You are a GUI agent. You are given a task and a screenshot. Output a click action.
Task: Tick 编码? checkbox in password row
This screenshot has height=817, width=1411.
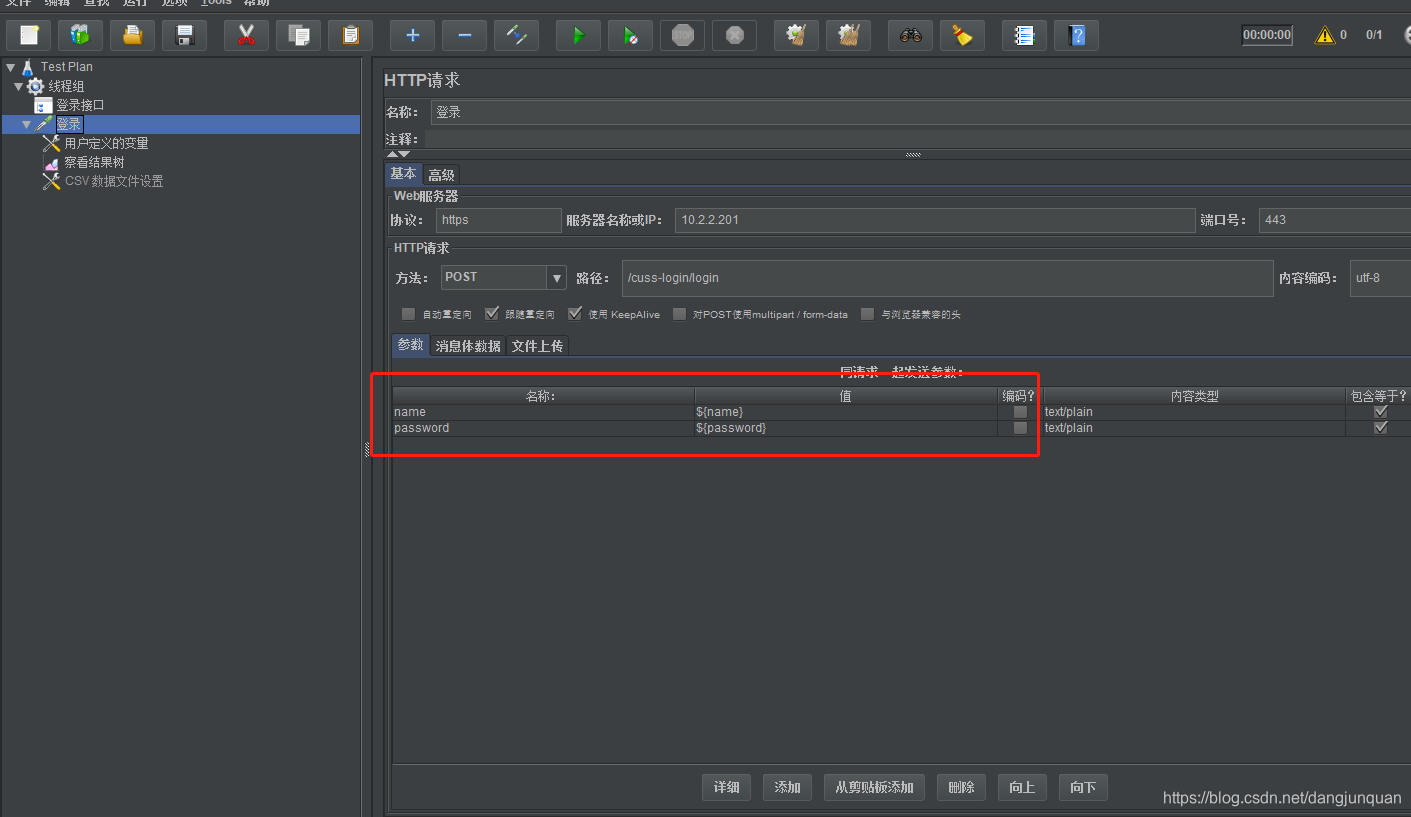coord(1020,428)
